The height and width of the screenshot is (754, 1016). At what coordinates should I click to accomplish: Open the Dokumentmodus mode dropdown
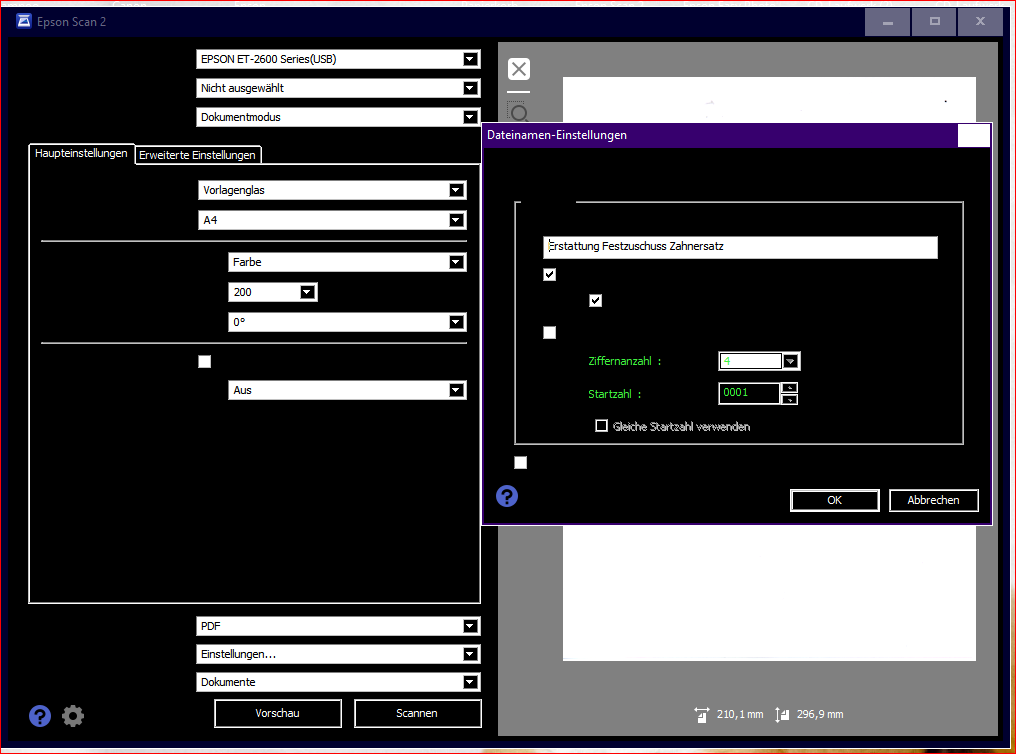click(x=338, y=117)
